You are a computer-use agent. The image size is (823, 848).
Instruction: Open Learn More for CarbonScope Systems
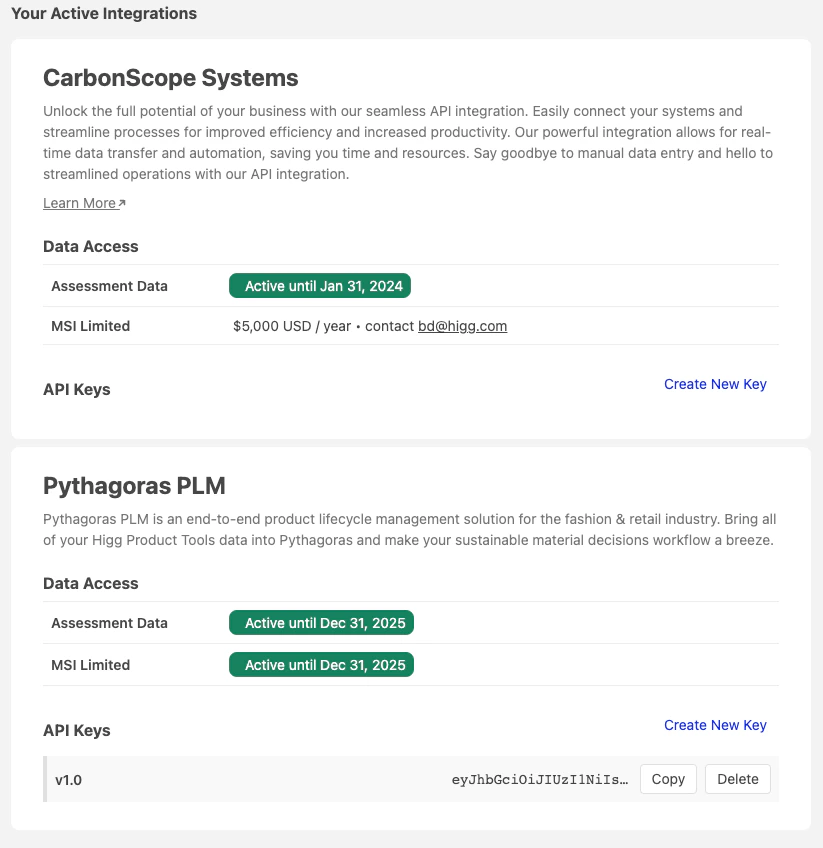click(77, 203)
